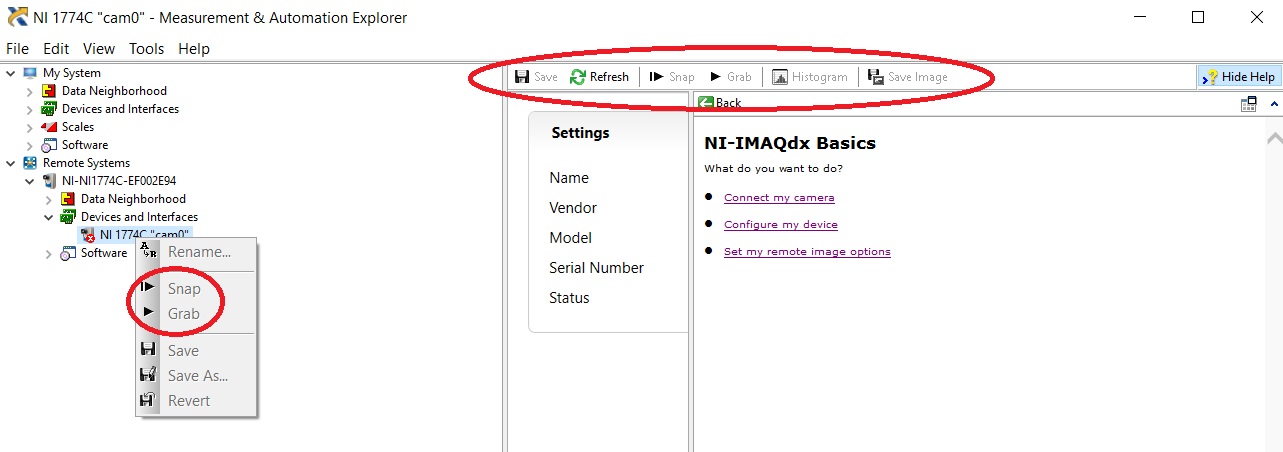Open the Help menu

click(194, 48)
